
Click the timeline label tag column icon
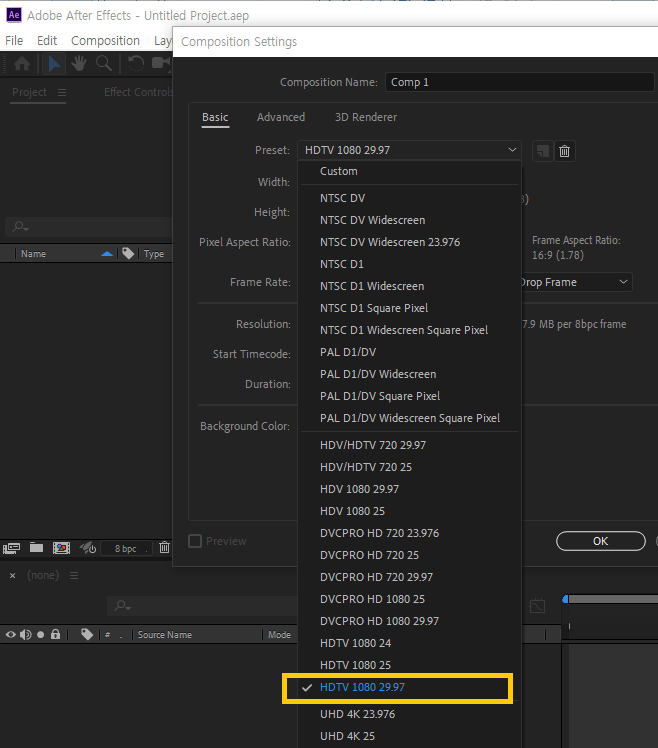pos(87,634)
